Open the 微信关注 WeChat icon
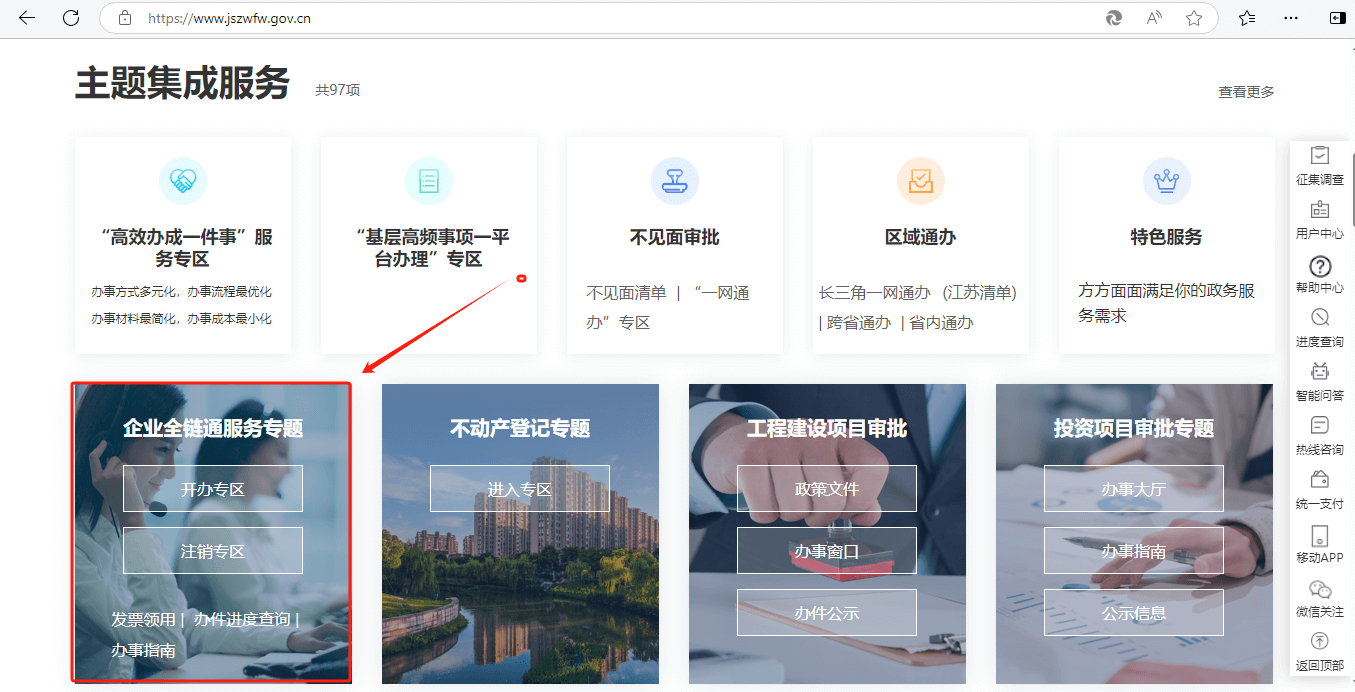 coord(1320,590)
